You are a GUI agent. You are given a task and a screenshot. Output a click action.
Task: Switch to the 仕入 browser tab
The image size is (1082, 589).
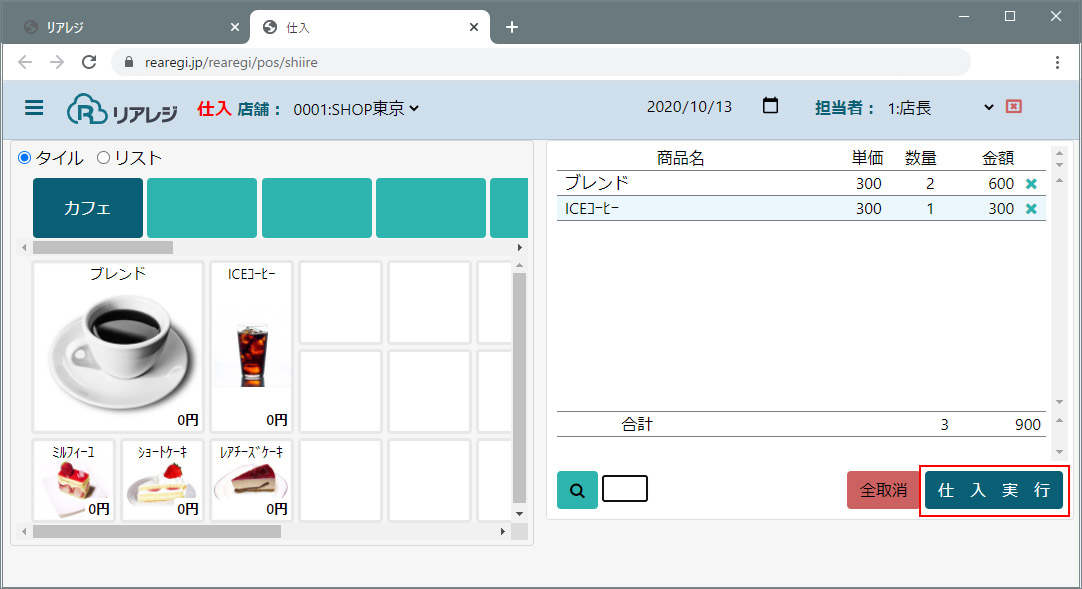[x=370, y=27]
